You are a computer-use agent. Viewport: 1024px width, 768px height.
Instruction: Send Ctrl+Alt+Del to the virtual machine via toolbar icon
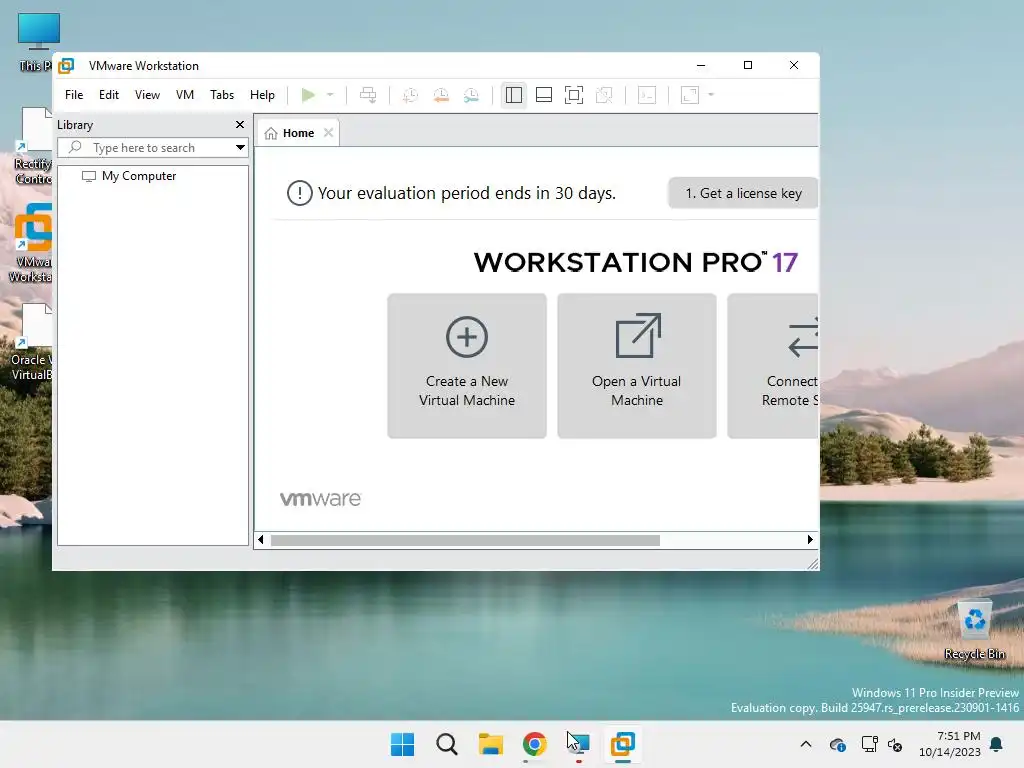click(x=368, y=95)
